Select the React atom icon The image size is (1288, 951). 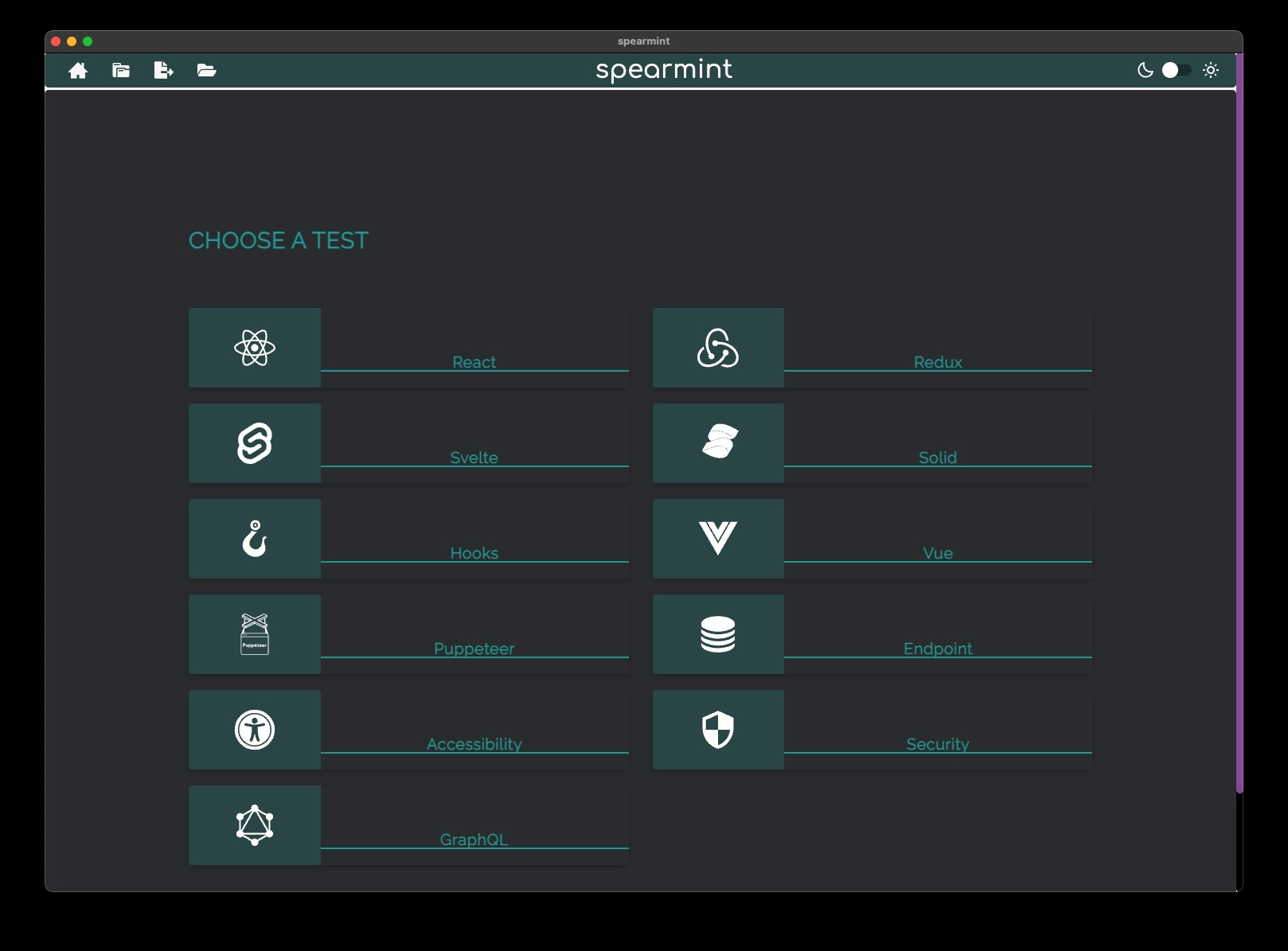coord(255,348)
